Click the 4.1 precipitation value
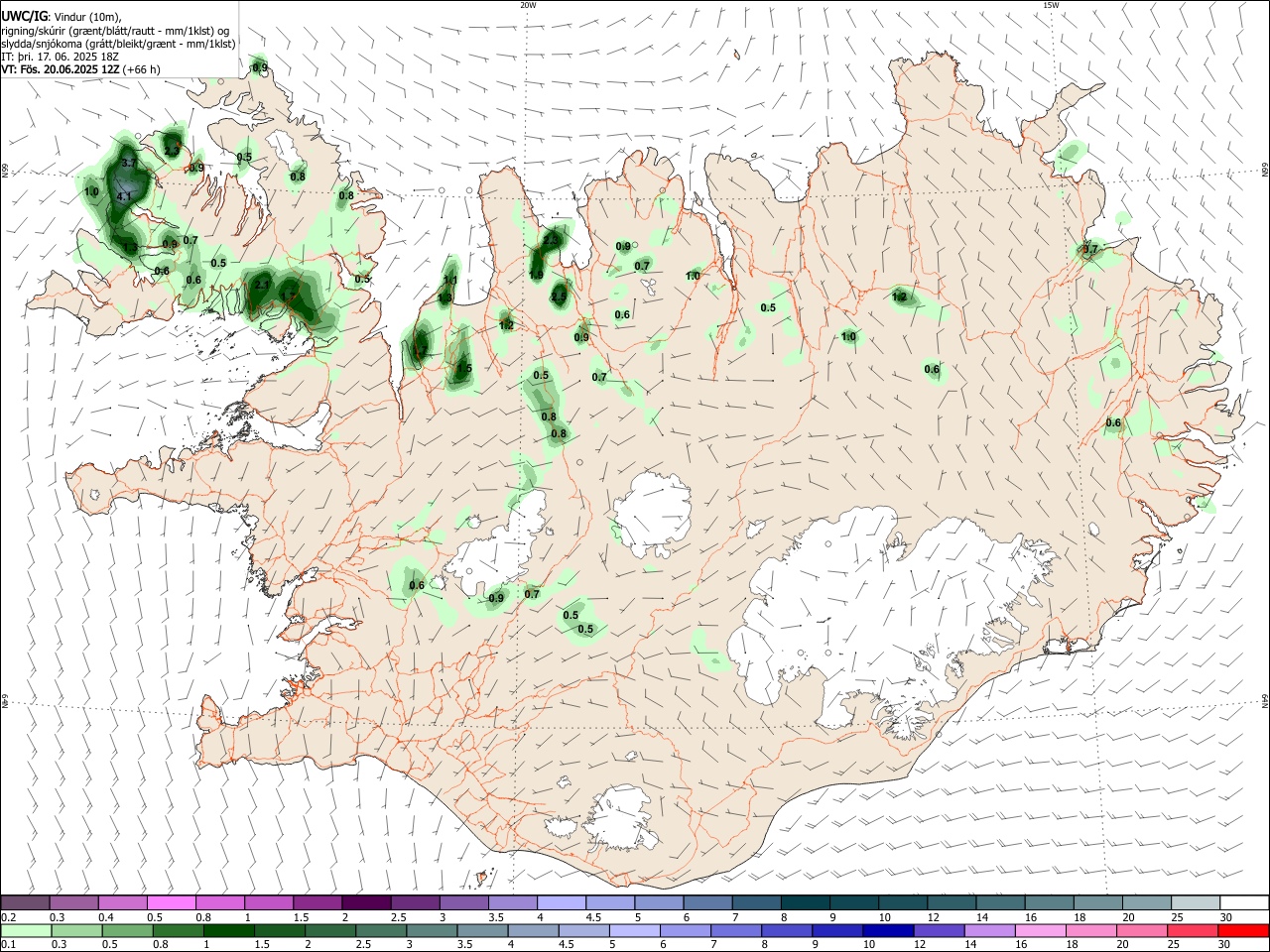The image size is (1270, 952). pyautogui.click(x=124, y=197)
